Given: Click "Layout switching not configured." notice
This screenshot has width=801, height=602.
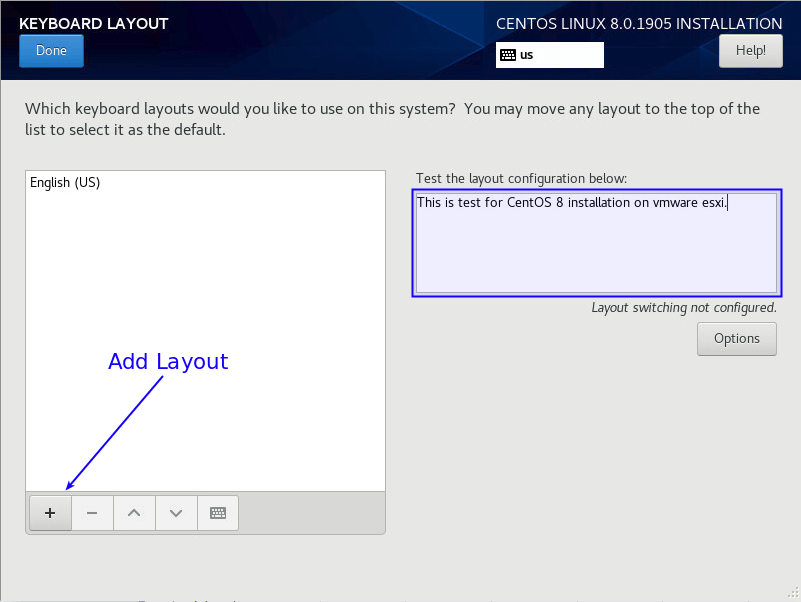Looking at the screenshot, I should click(x=683, y=308).
